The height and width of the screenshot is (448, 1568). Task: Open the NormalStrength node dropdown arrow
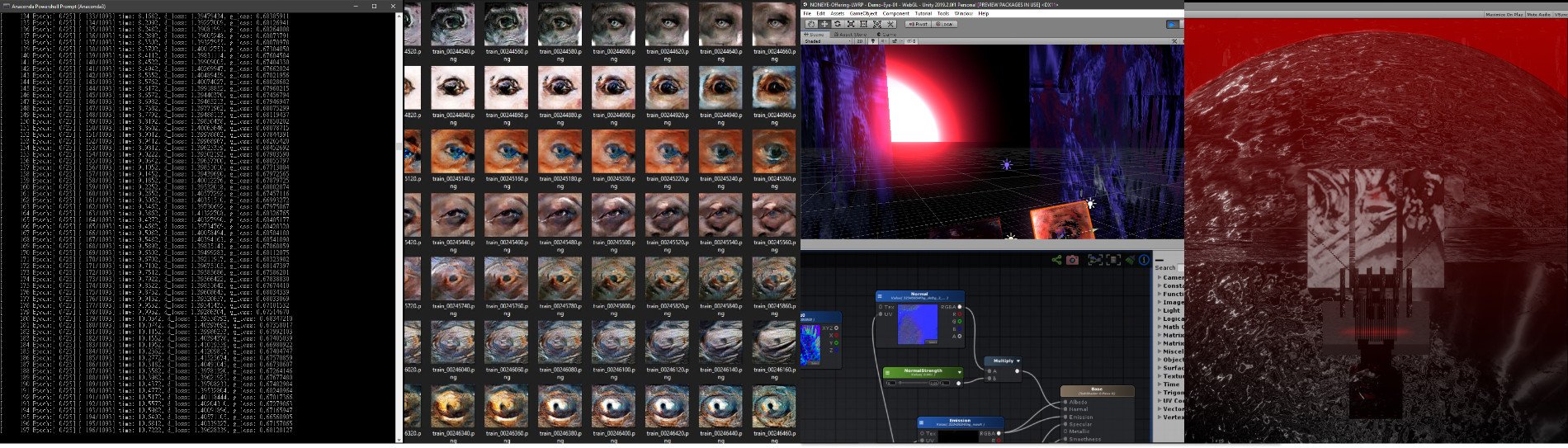click(x=960, y=372)
